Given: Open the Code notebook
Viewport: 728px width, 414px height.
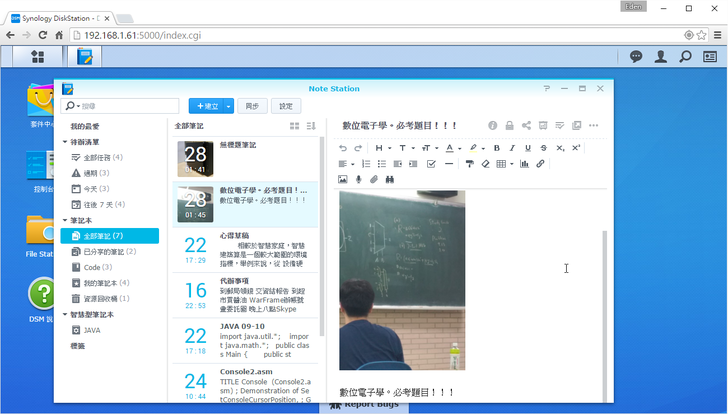Looking at the screenshot, I should tap(92, 267).
